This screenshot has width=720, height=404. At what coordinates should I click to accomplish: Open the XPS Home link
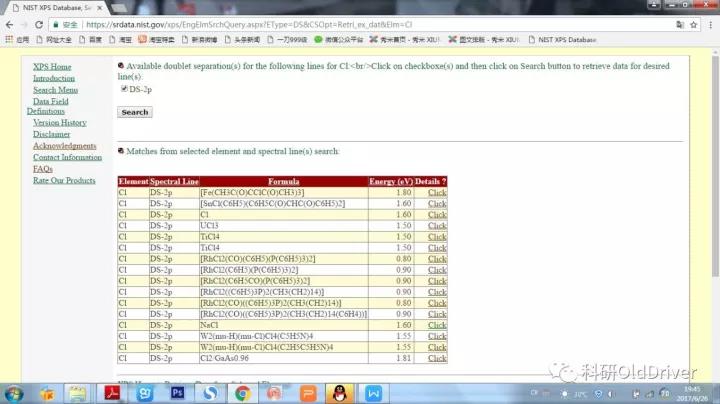[52, 67]
